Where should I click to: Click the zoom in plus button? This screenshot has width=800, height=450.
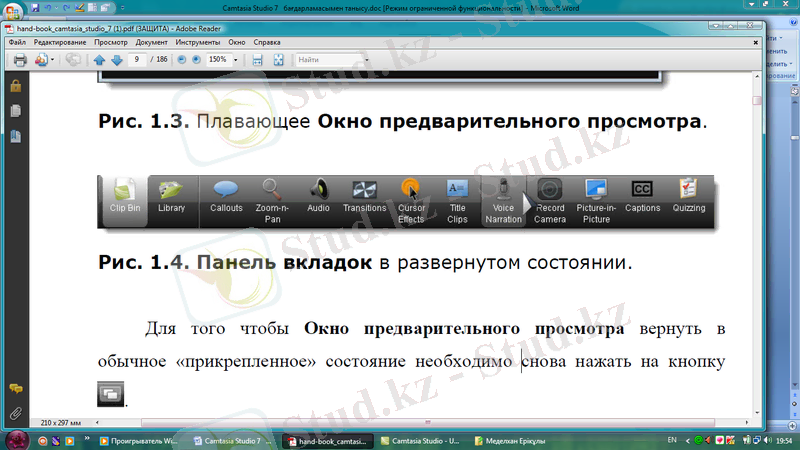click(x=197, y=60)
